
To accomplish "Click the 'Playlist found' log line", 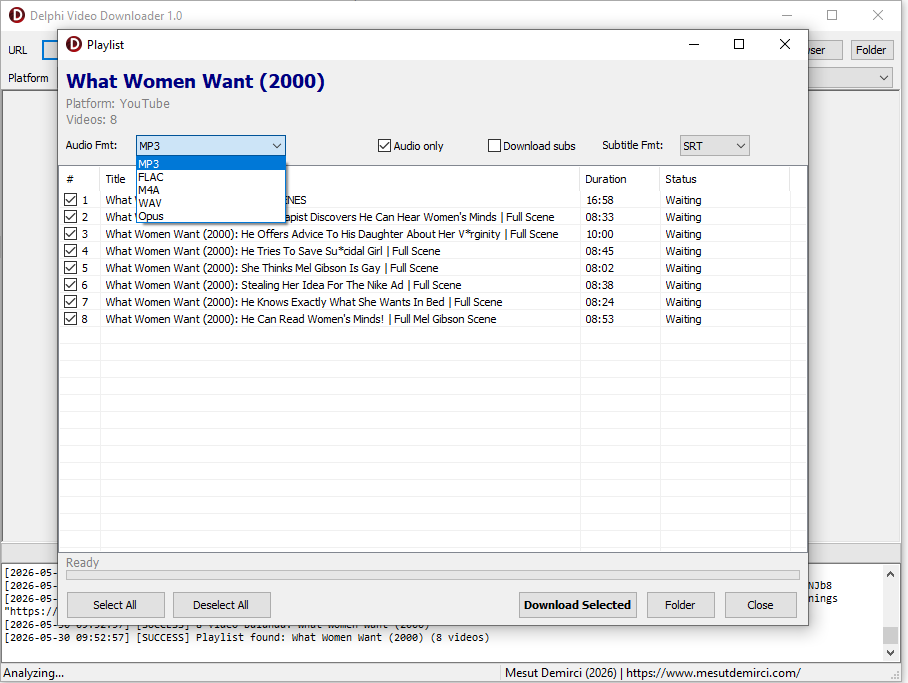I will [247, 637].
